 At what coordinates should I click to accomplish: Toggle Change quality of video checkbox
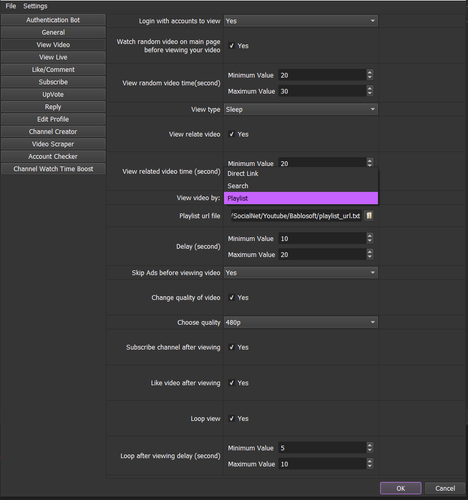pyautogui.click(x=232, y=297)
